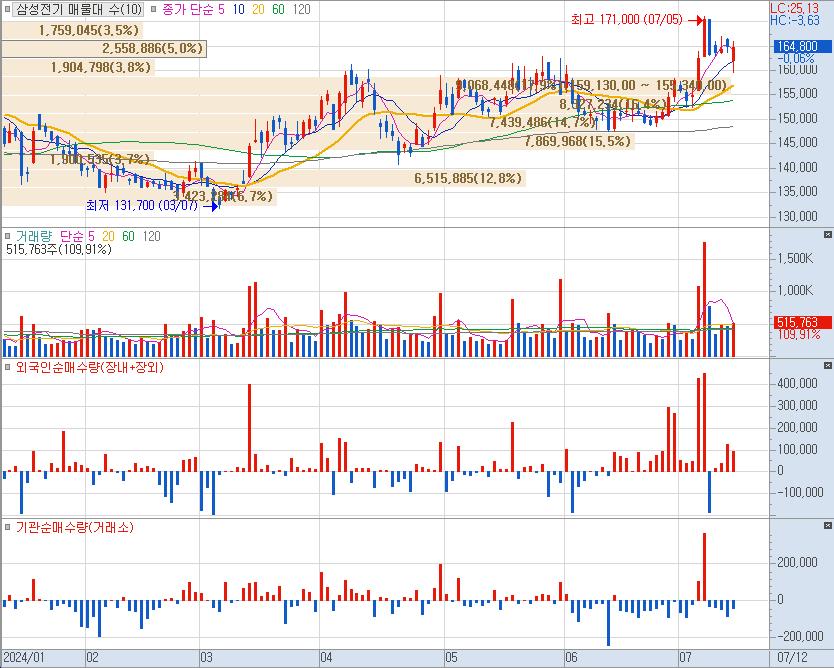
Task: Click square marker before 삼성전기 매물대 label
Action: tap(9, 9)
